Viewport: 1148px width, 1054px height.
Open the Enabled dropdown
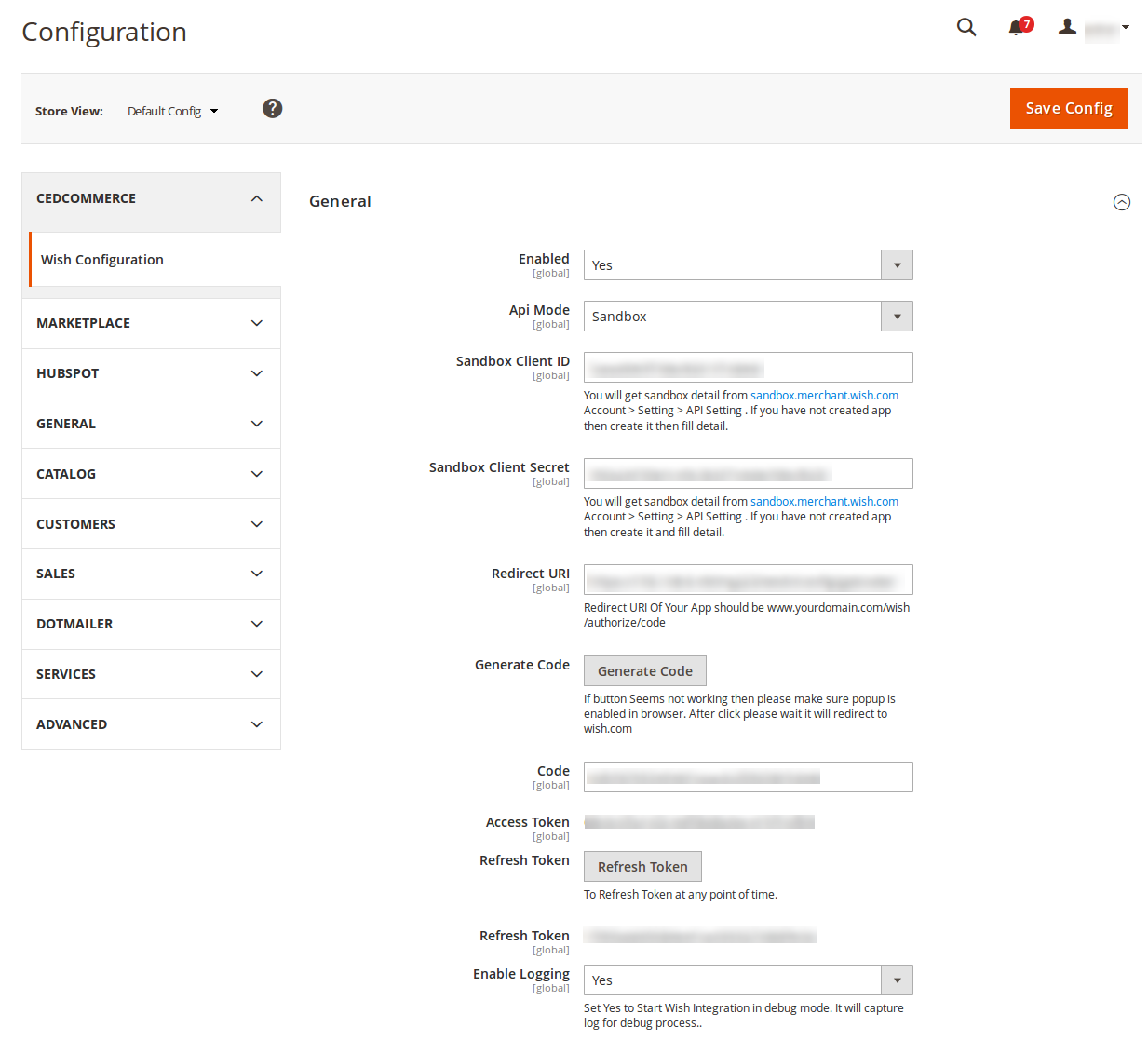pyautogui.click(x=748, y=265)
